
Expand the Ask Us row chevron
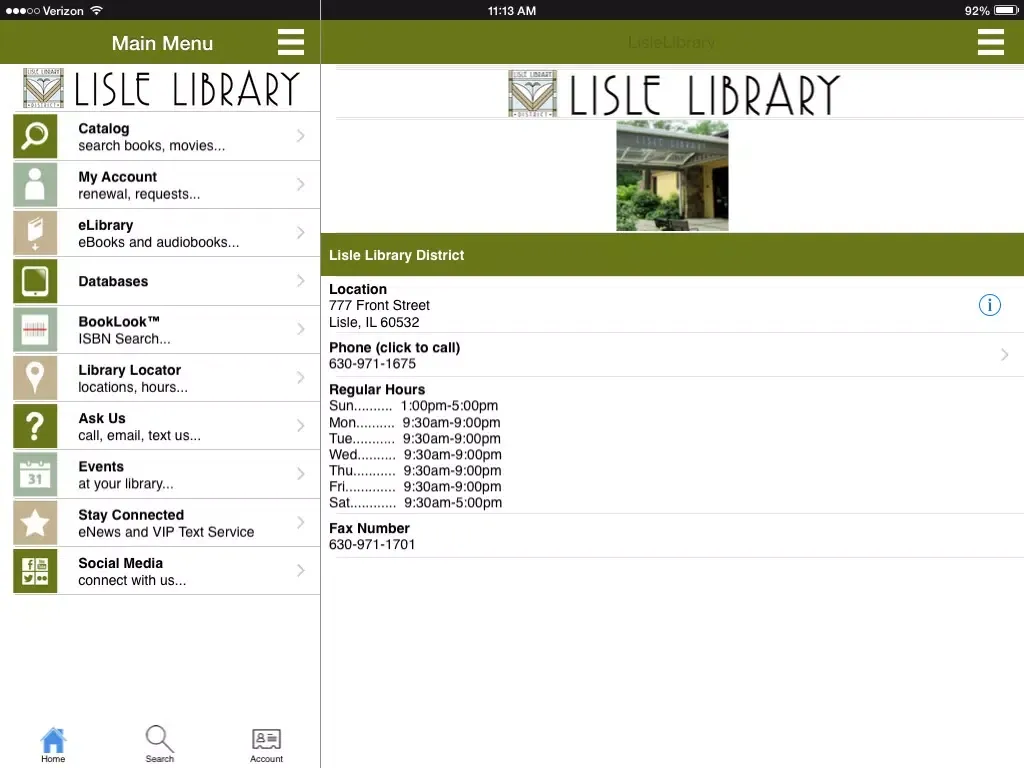[300, 426]
